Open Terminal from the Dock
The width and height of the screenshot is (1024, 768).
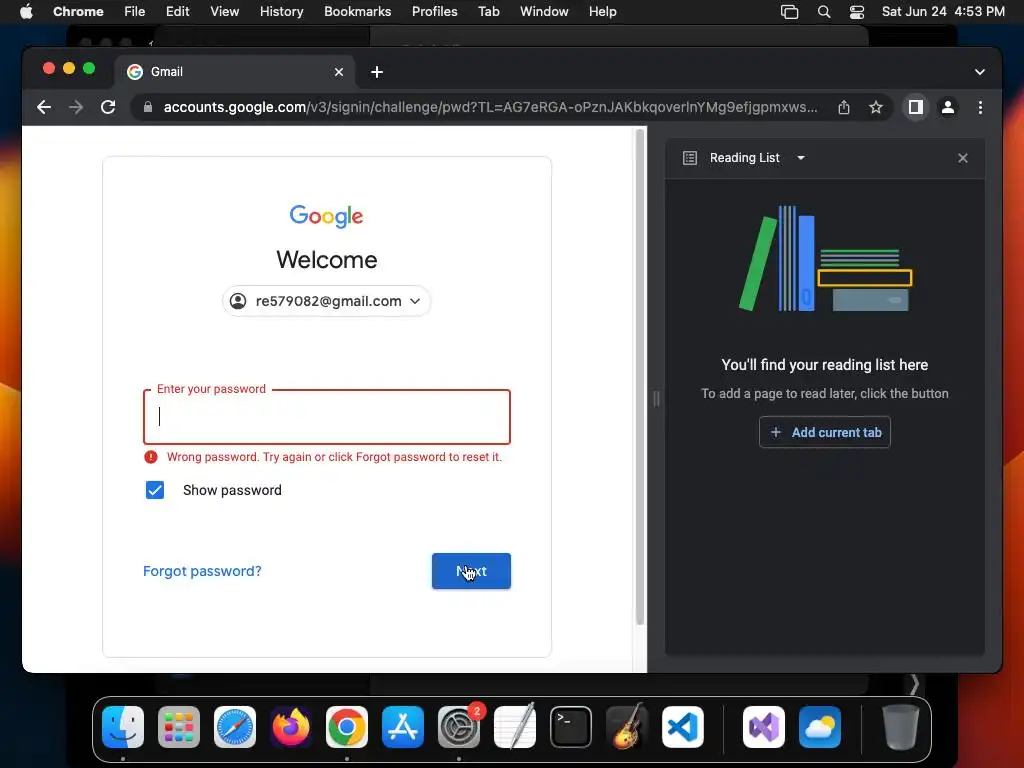coord(571,727)
